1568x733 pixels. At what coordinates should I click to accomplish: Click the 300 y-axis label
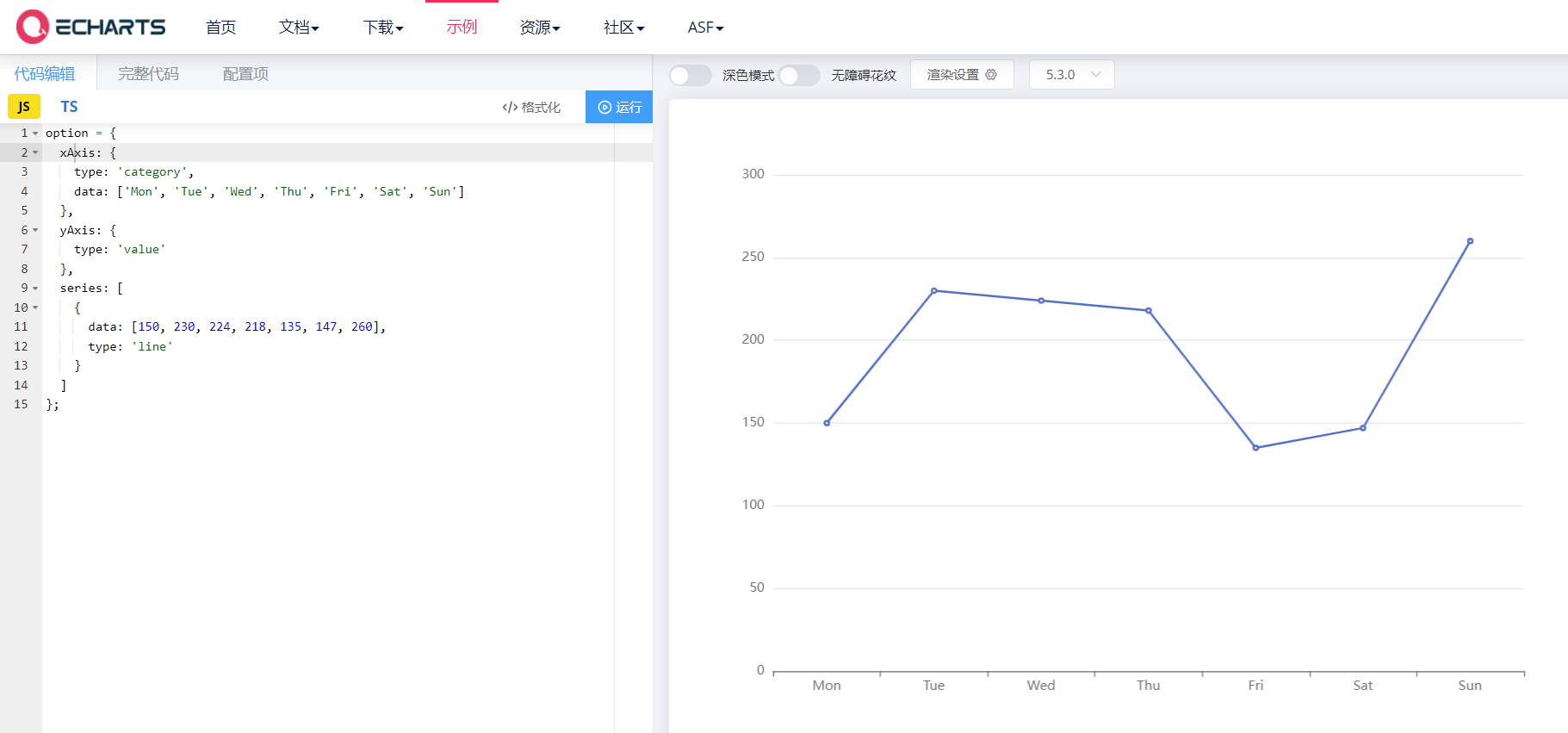753,174
